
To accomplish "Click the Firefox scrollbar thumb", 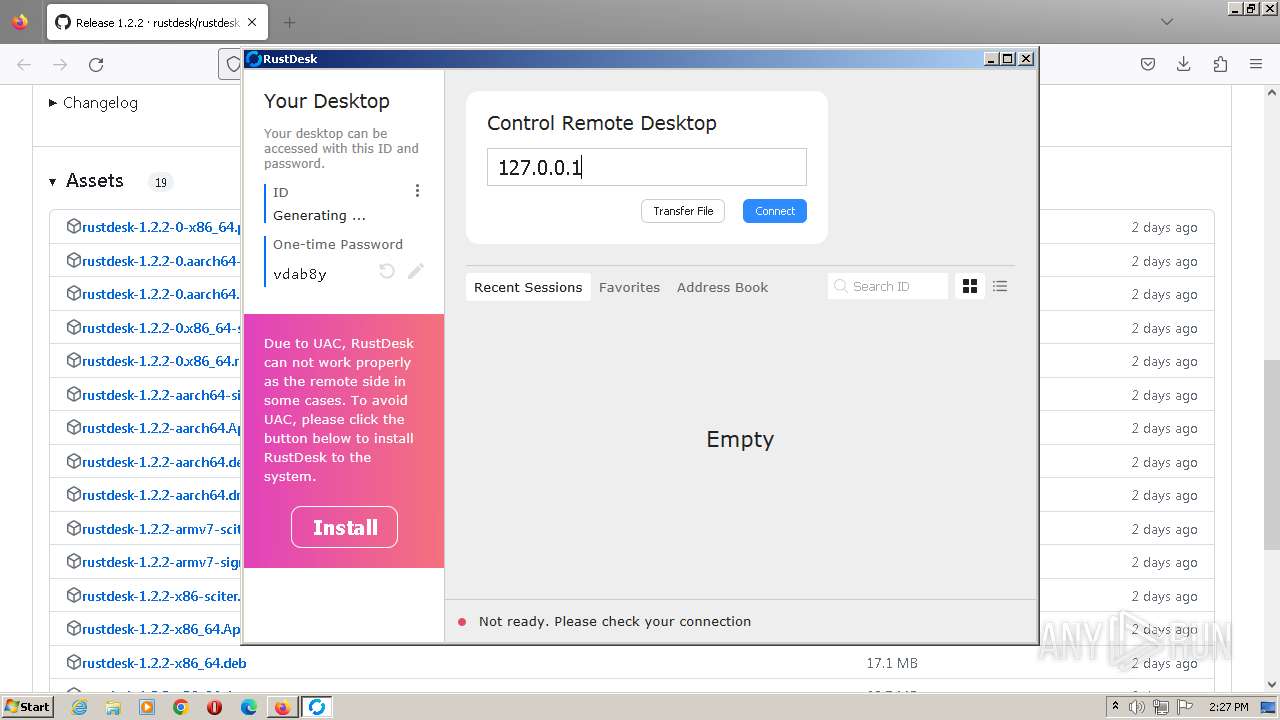I will (1271, 455).
